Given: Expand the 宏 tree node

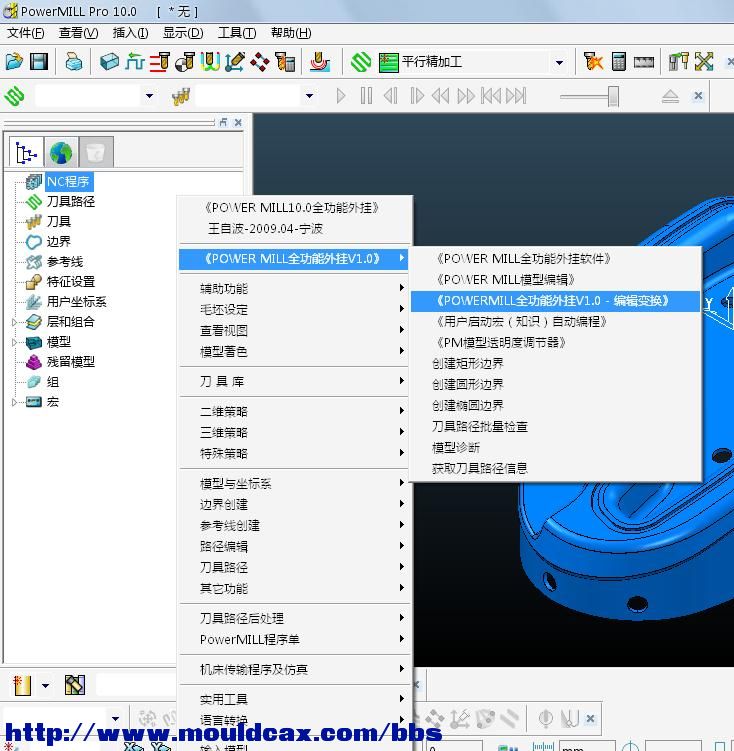Looking at the screenshot, I should point(14,402).
